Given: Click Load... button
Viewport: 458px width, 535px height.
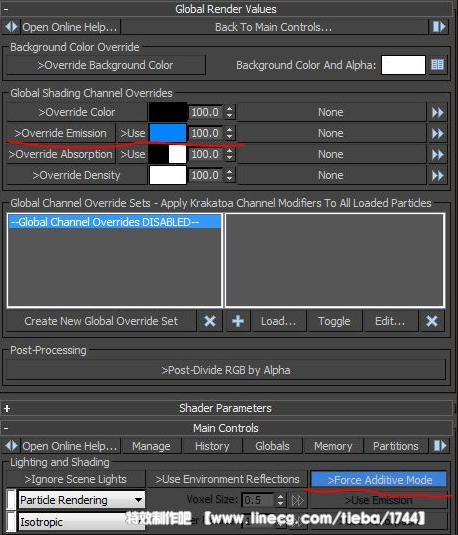Looking at the screenshot, I should 279,321.
